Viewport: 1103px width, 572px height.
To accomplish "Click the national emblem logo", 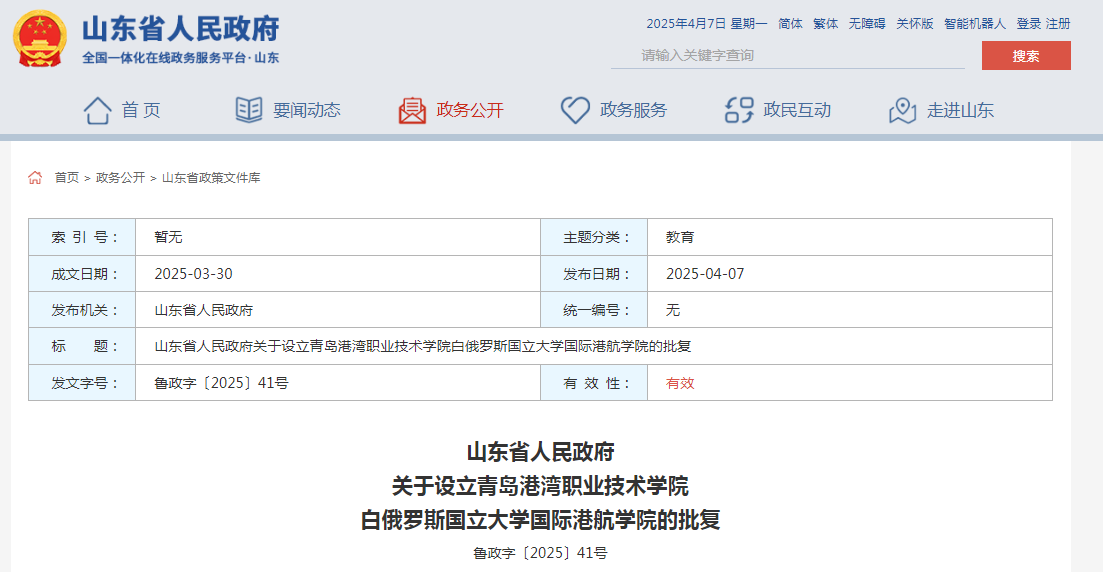I will (x=40, y=39).
